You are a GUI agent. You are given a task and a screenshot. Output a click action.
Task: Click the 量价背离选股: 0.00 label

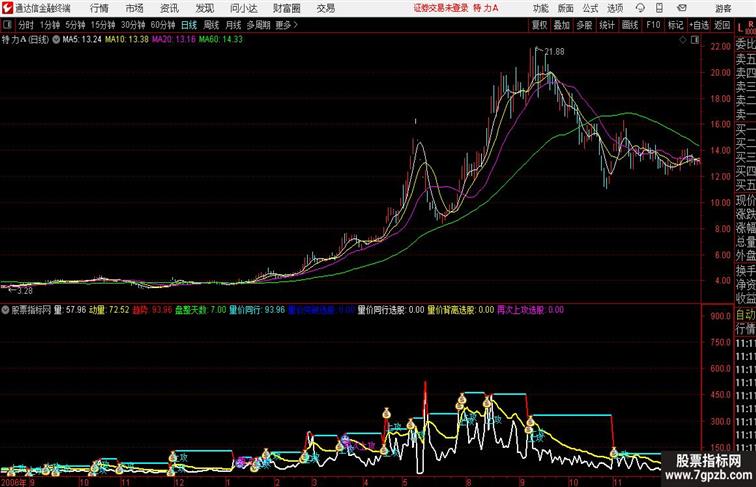tap(460, 310)
